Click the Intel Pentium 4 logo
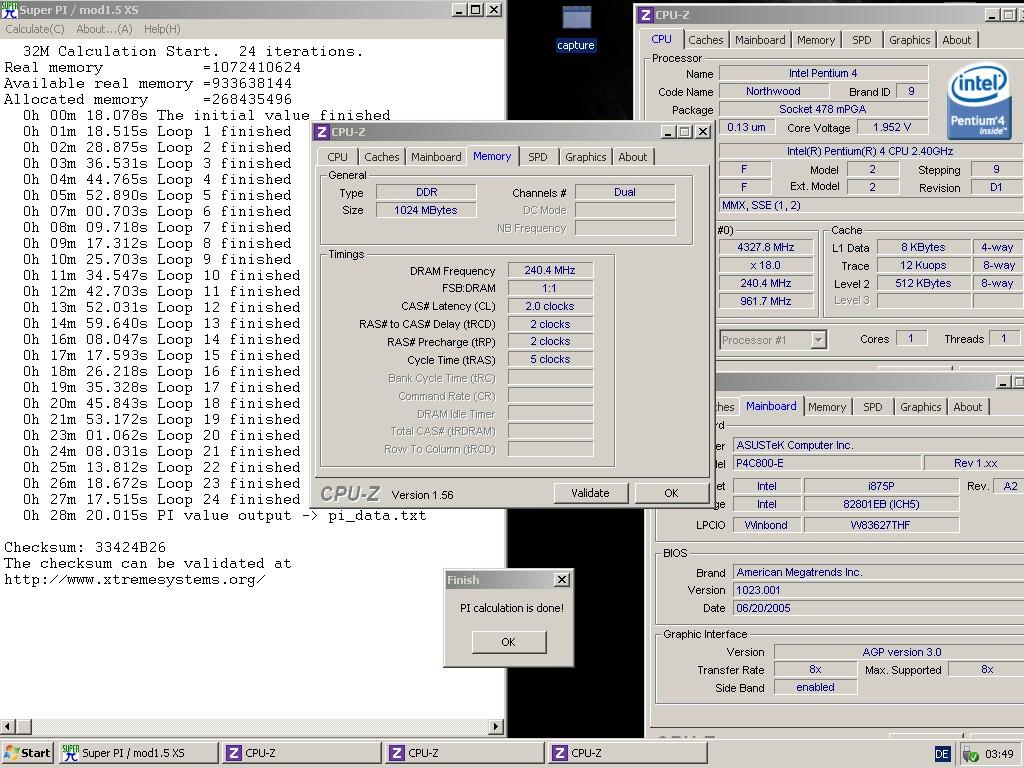 (978, 101)
